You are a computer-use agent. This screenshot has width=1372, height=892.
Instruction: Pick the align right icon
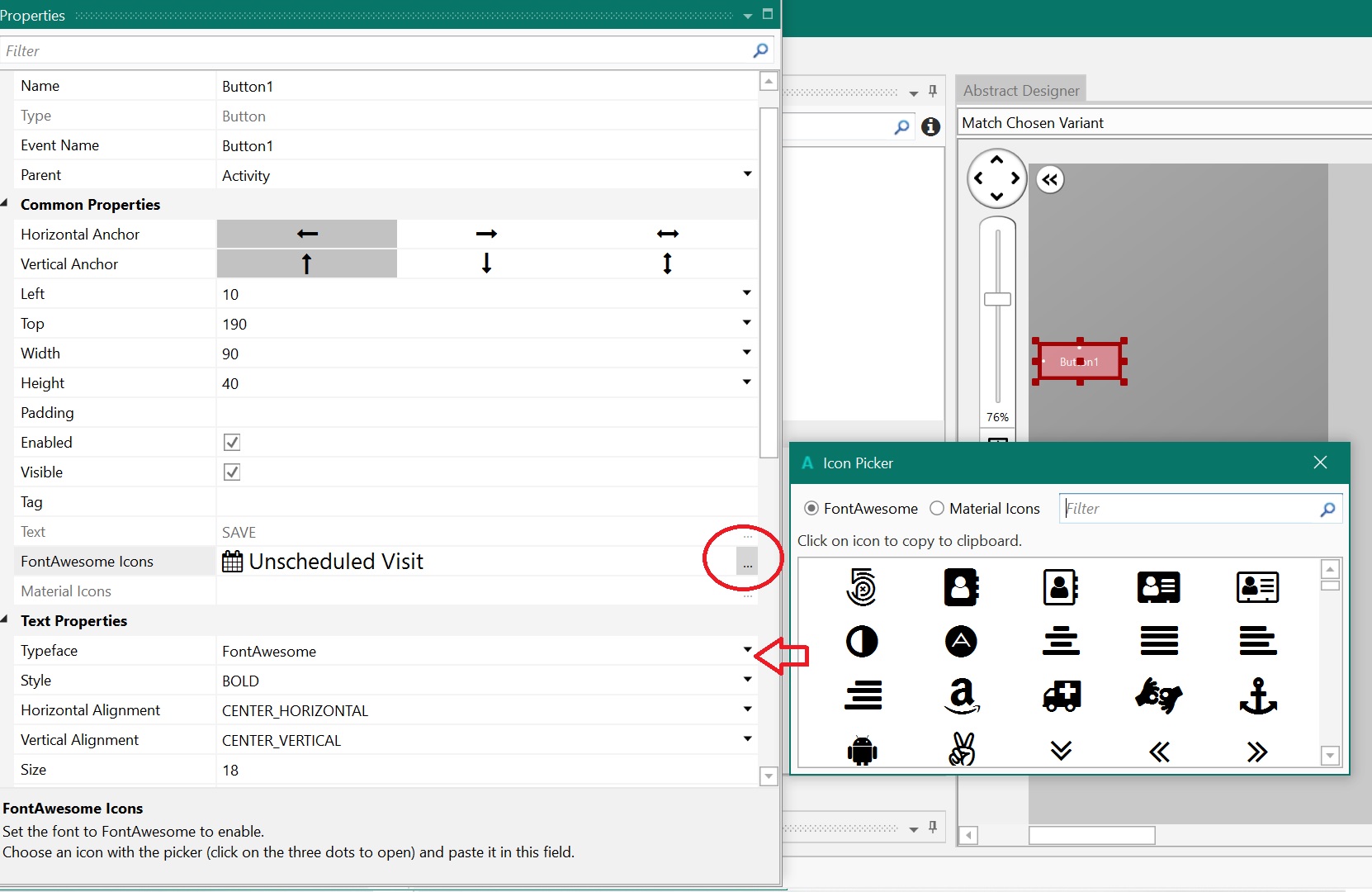coord(863,695)
